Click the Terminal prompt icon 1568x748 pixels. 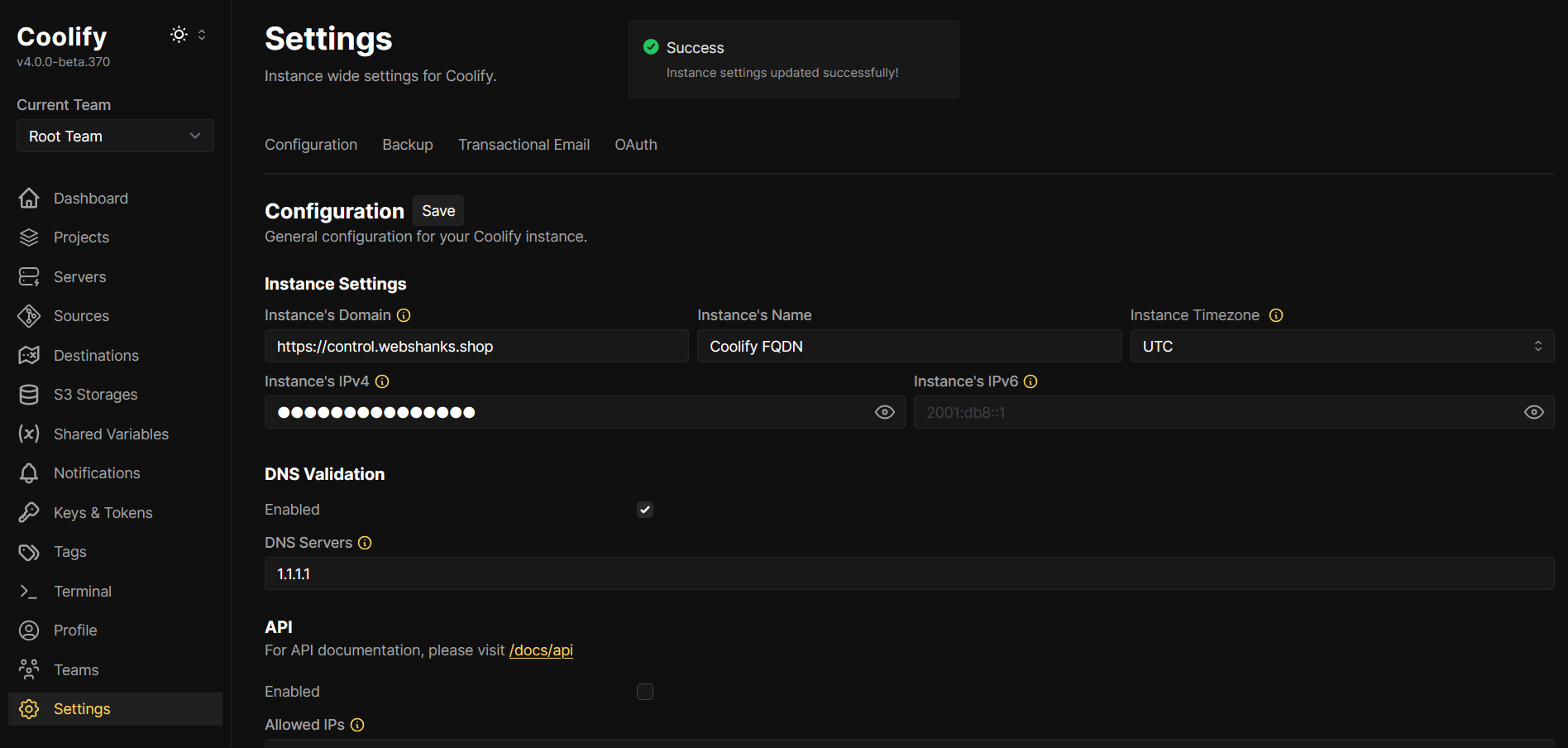(x=29, y=592)
